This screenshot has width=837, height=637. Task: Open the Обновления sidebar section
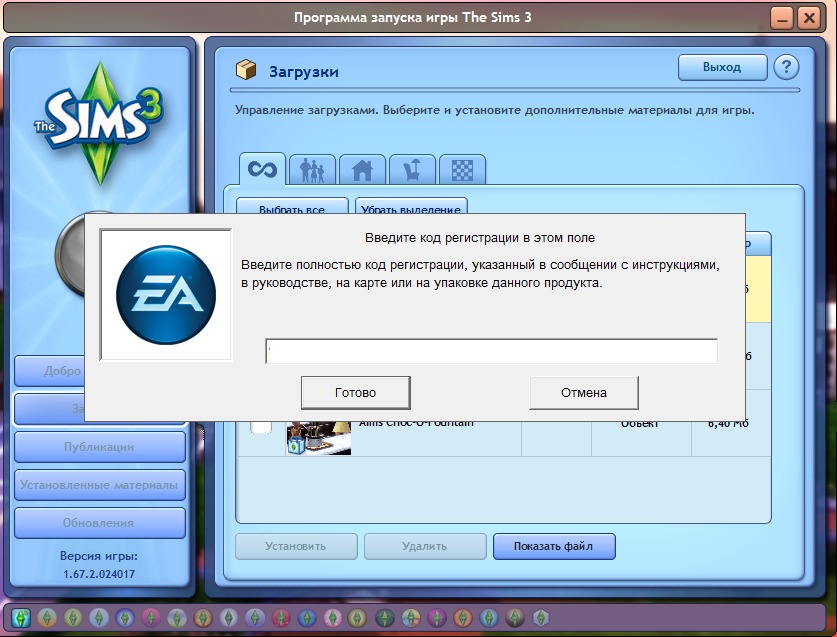tap(99, 523)
